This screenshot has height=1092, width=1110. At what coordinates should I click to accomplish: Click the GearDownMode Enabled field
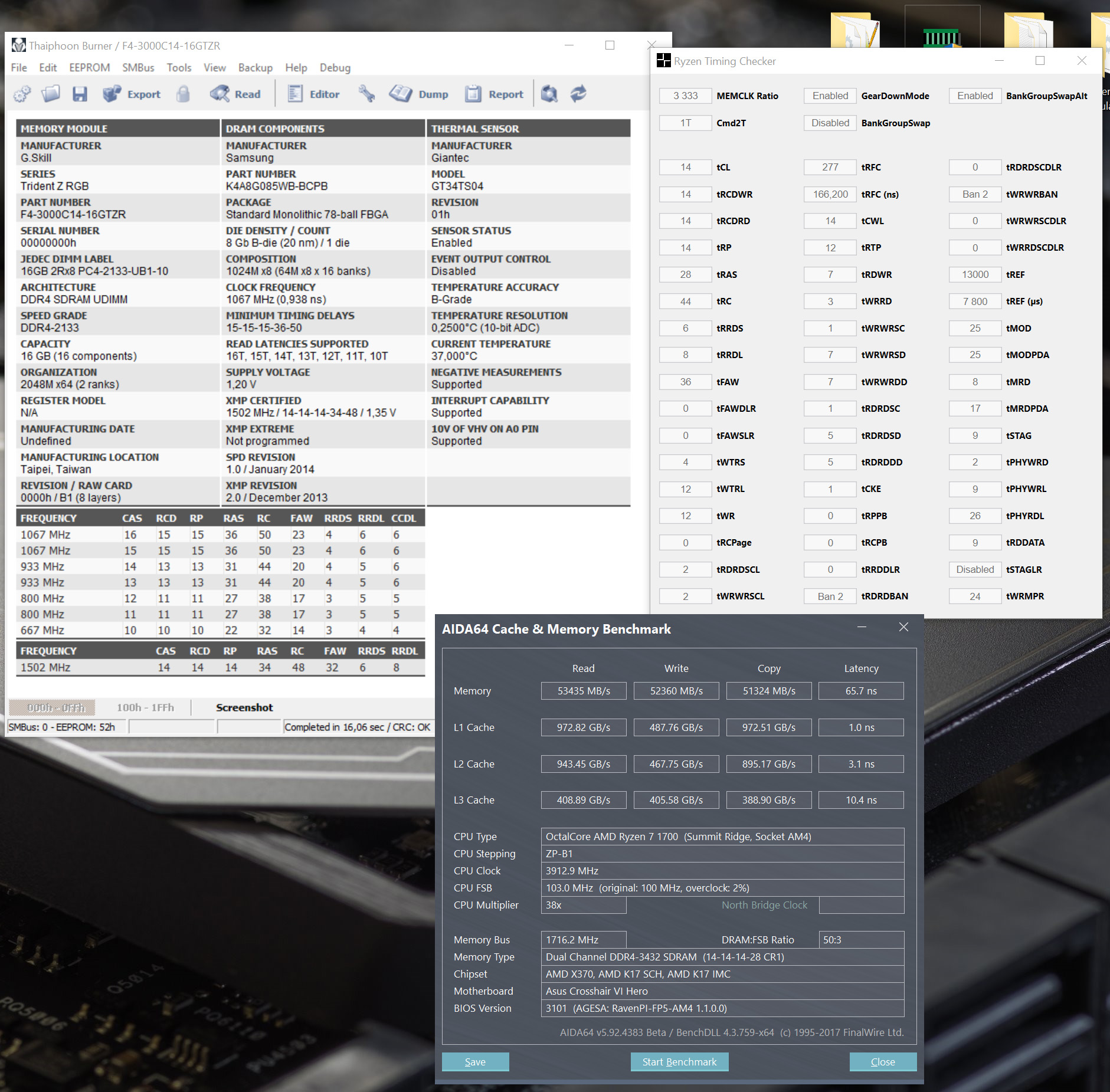click(830, 96)
